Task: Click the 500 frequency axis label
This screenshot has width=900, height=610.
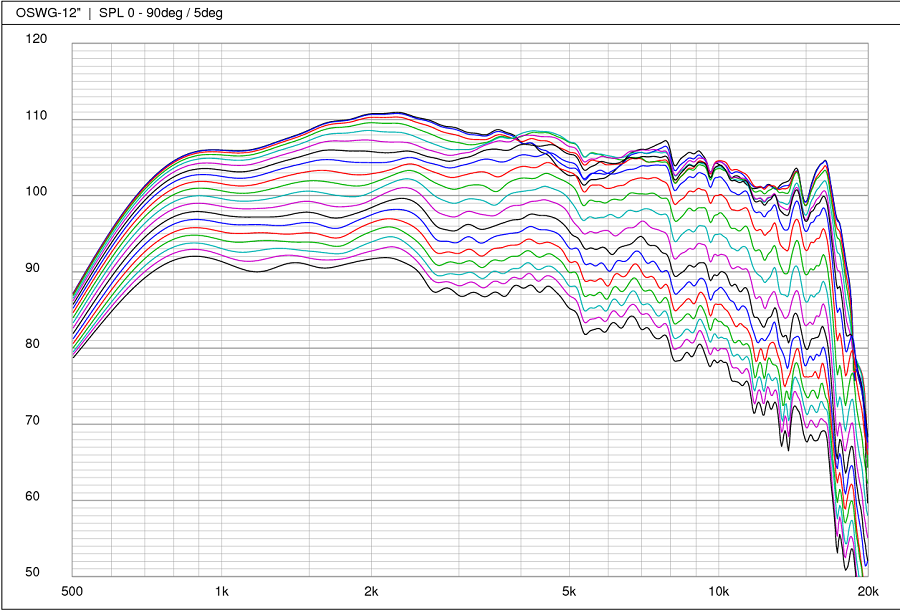Action: click(x=72, y=592)
